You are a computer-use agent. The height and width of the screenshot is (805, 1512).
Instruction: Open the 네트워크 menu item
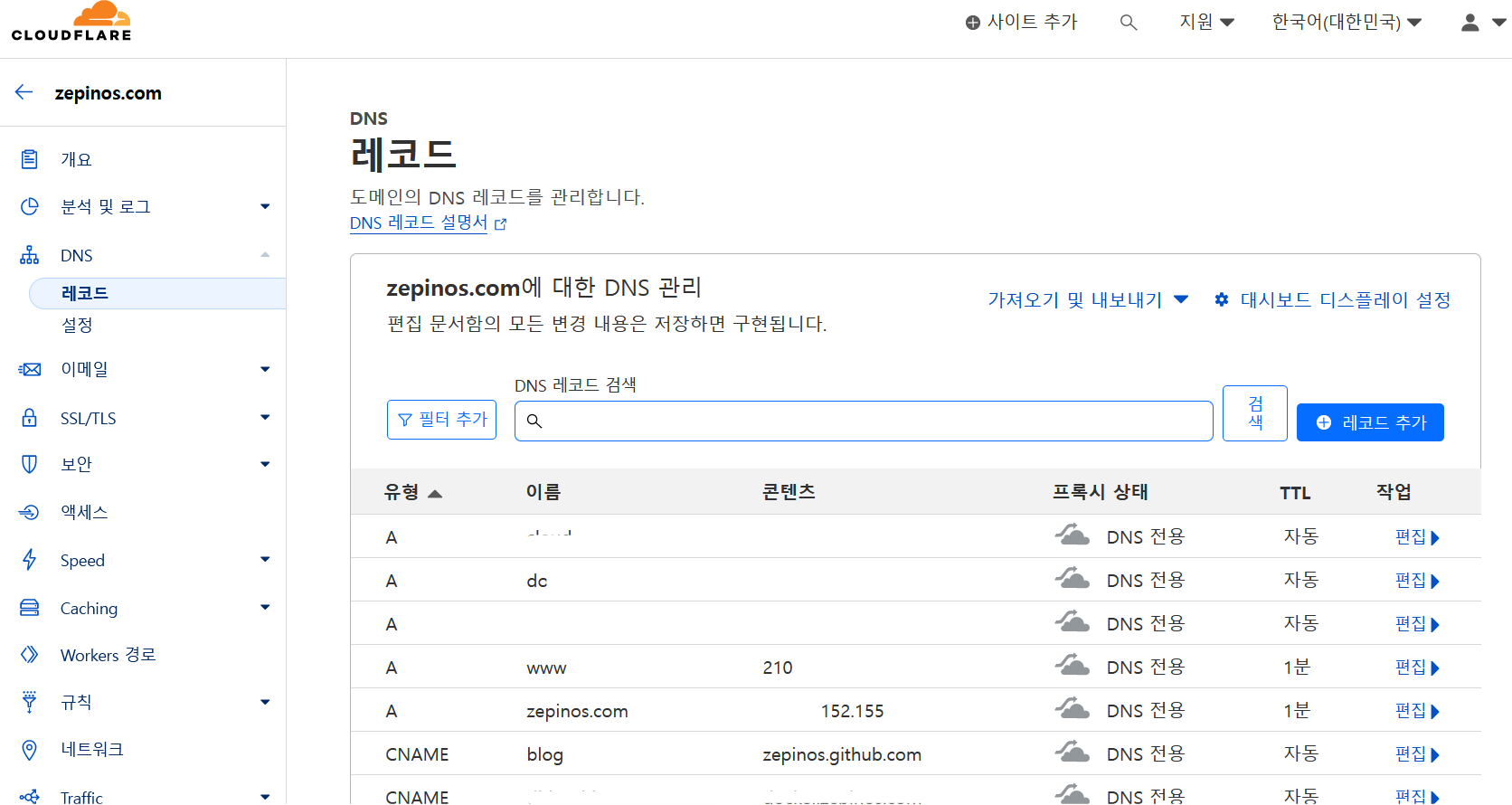coord(91,749)
